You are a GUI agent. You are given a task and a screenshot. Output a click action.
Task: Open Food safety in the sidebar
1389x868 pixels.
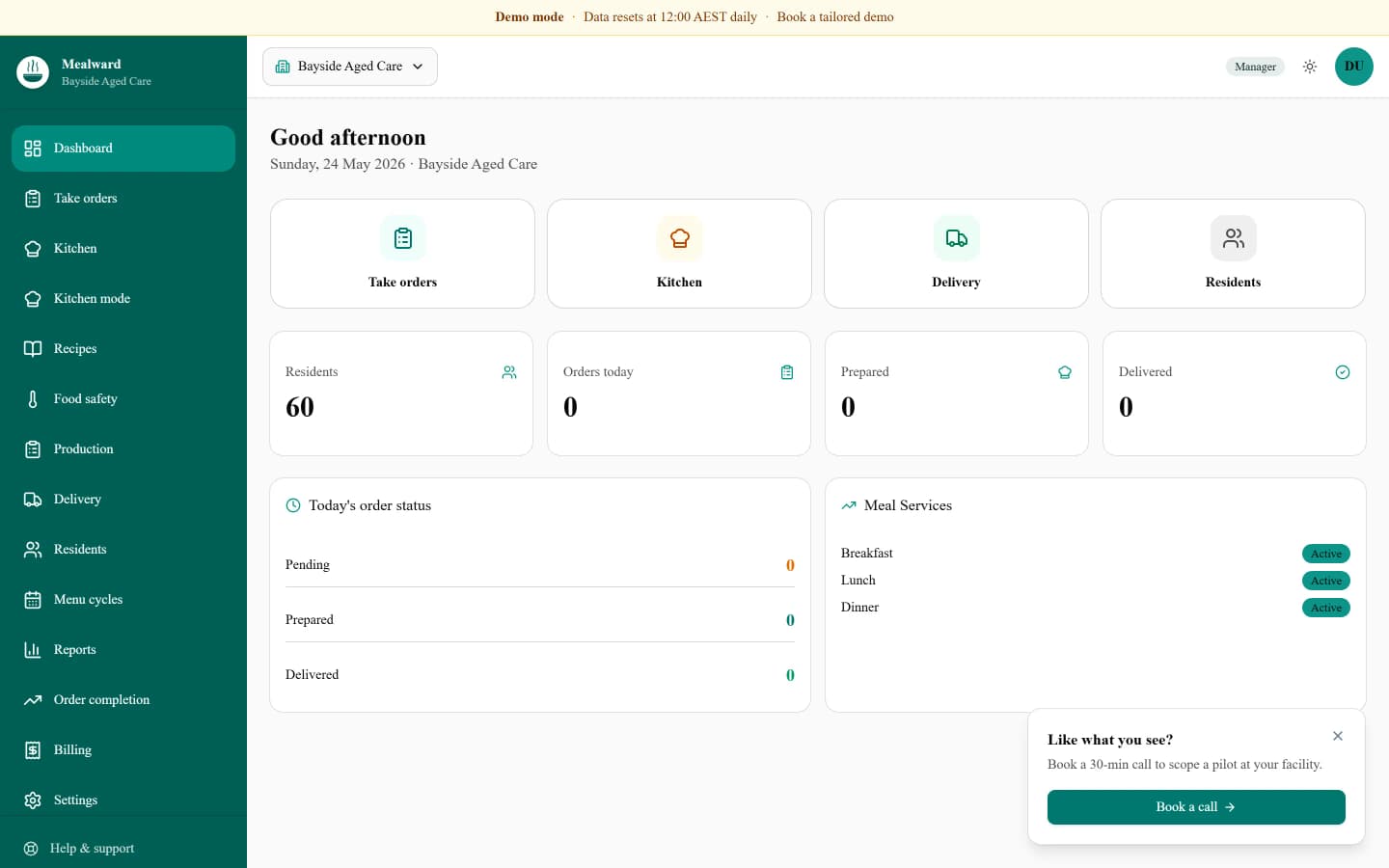(x=123, y=399)
